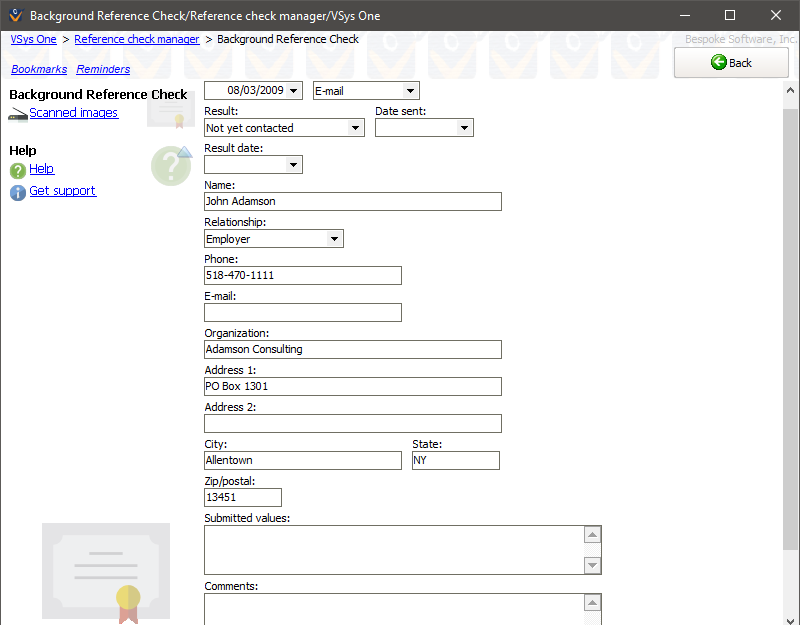Image resolution: width=800 pixels, height=625 pixels.
Task: Click the up arrow of the Submitted values box
Action: point(592,534)
